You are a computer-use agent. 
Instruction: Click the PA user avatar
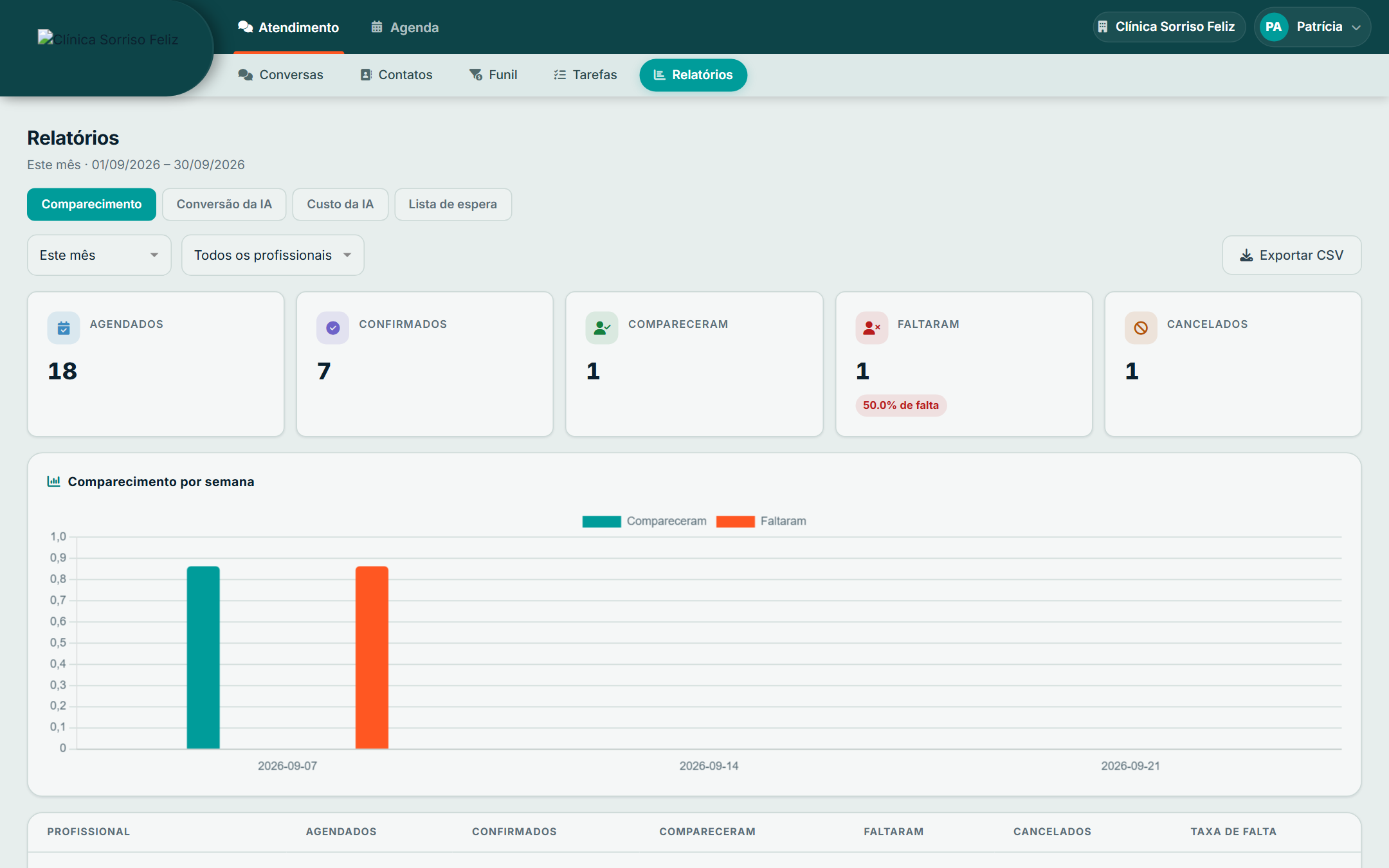tap(1273, 27)
